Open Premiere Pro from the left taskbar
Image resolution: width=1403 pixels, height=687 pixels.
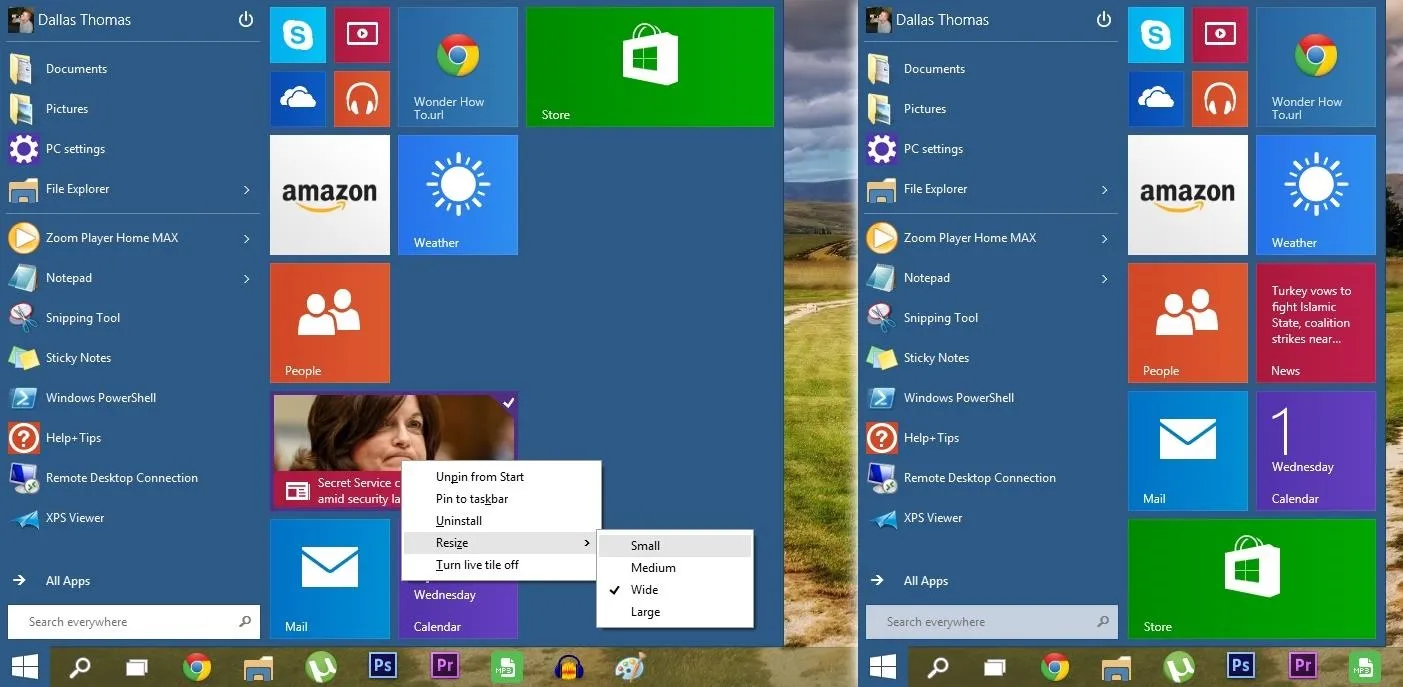[445, 666]
